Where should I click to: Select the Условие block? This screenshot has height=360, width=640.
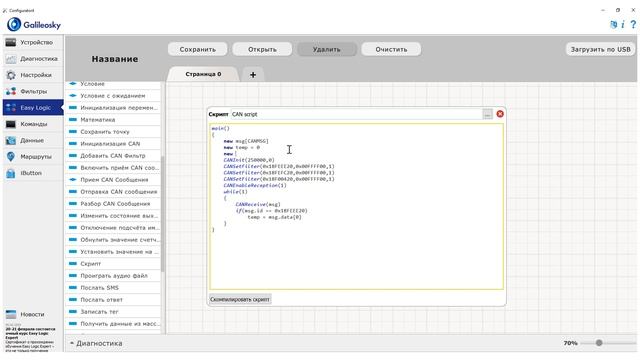(x=113, y=84)
